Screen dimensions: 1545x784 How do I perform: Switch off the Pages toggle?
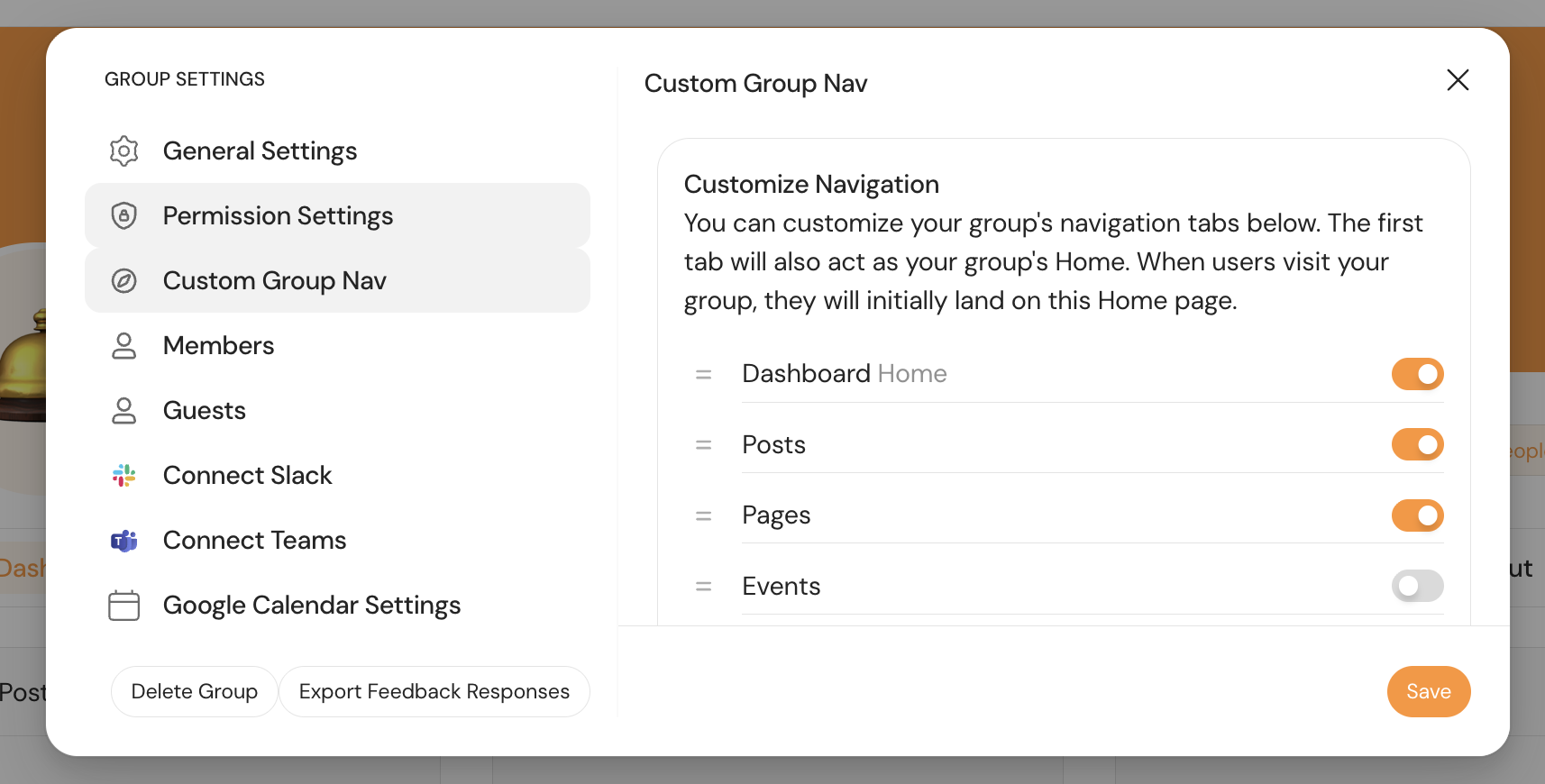[x=1417, y=515]
